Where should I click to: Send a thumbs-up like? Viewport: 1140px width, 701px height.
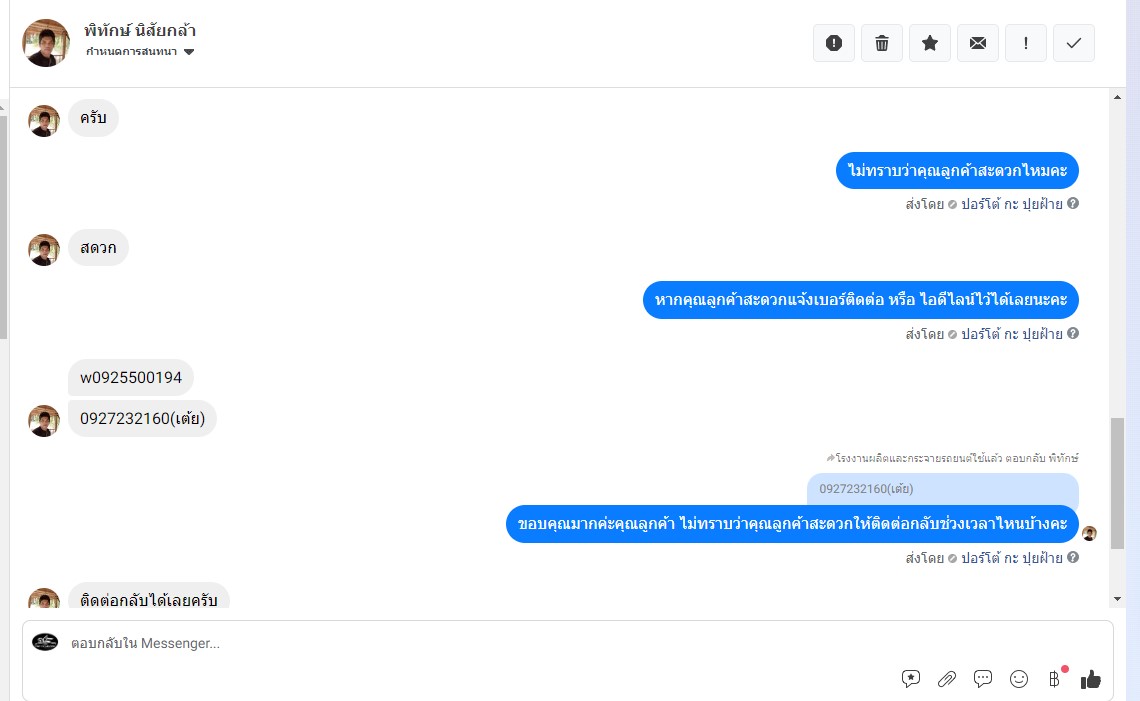coord(1091,679)
